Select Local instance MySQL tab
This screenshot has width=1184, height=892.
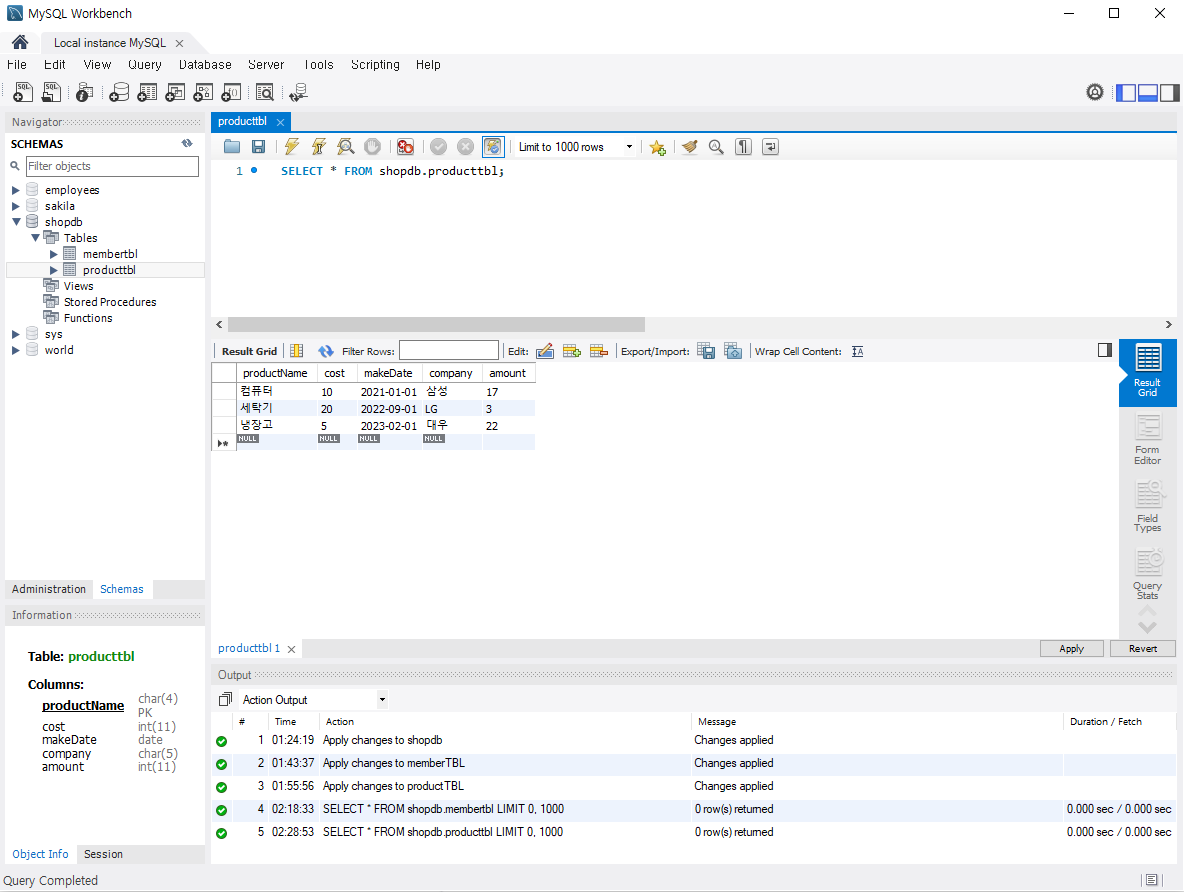point(110,43)
